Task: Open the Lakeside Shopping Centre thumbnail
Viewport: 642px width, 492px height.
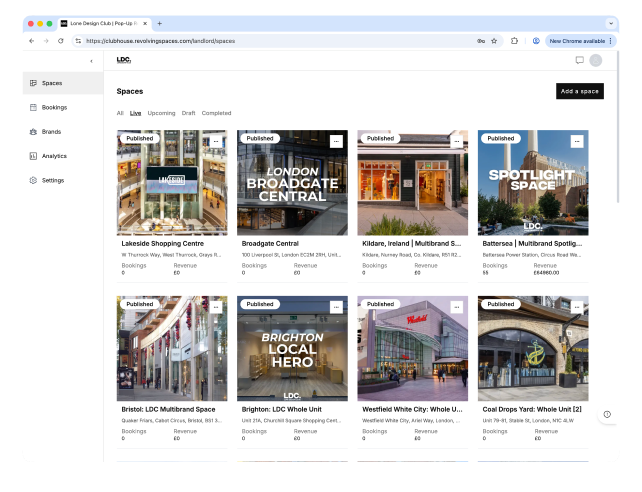Action: tap(172, 183)
